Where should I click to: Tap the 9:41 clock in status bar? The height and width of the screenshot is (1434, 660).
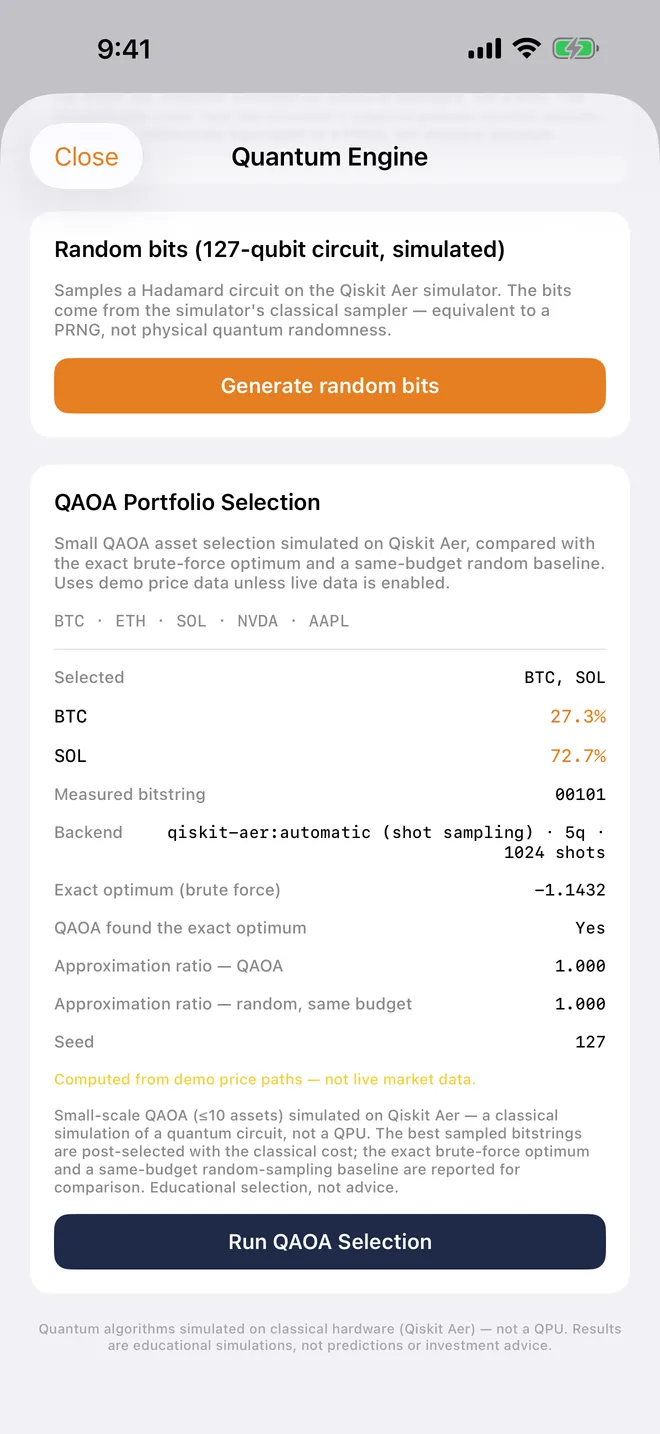124,49
